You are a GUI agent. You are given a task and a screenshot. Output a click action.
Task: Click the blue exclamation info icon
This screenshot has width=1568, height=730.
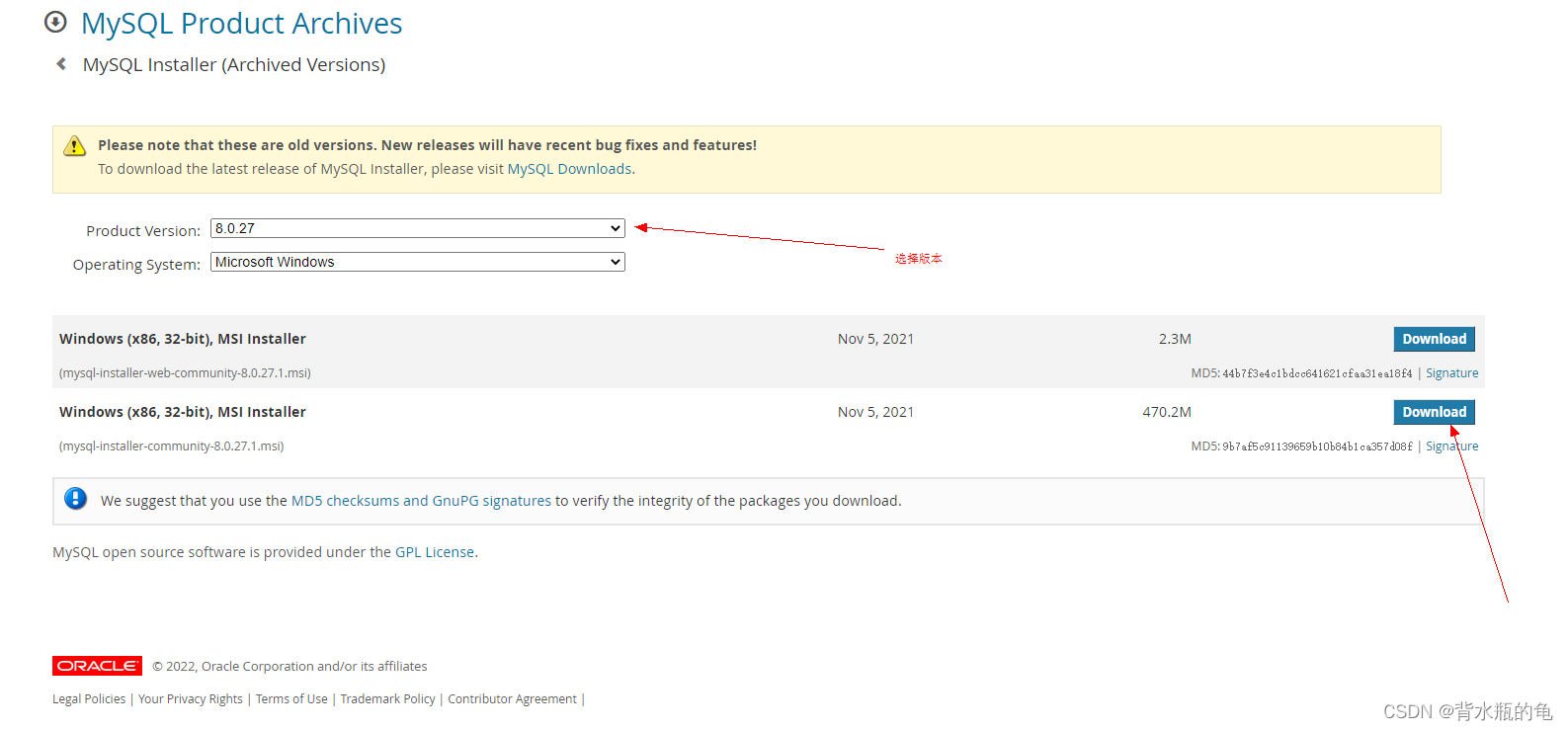(x=76, y=499)
